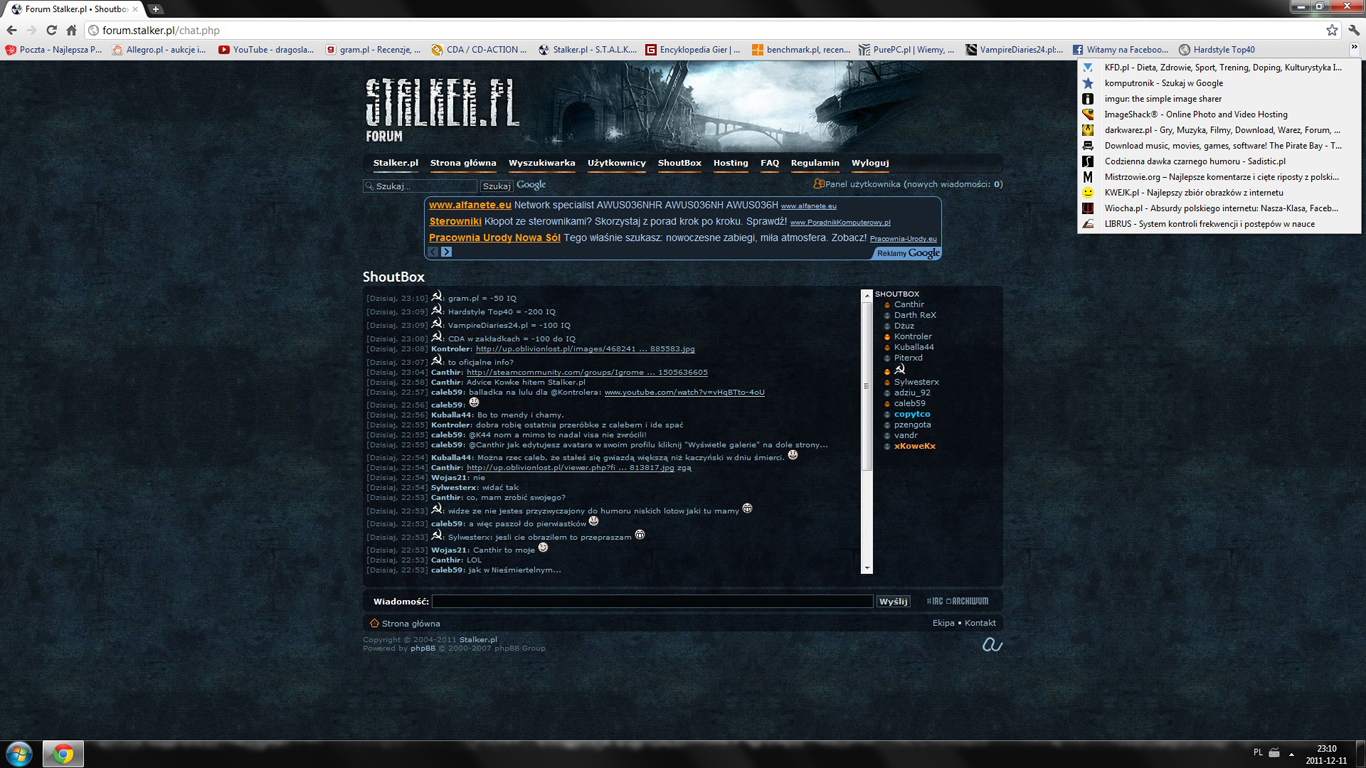Click the Ekipa footer link

point(943,623)
